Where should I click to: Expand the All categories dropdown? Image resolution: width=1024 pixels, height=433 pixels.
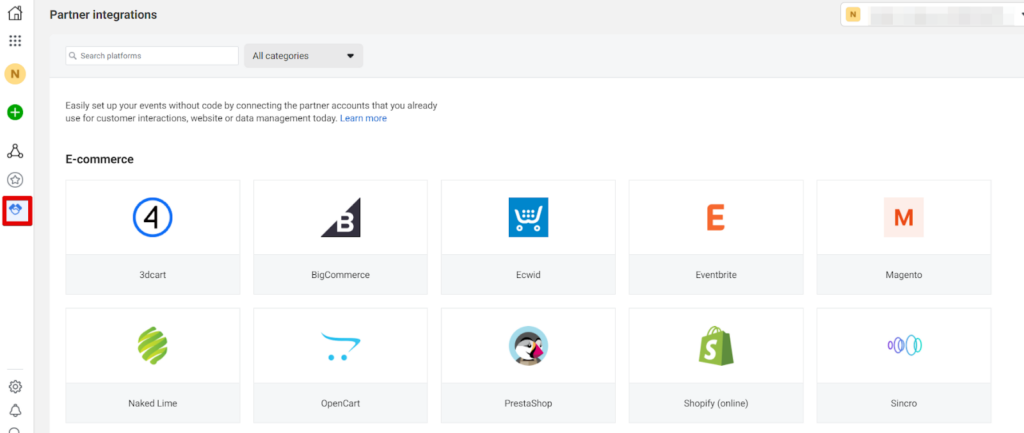coord(303,56)
